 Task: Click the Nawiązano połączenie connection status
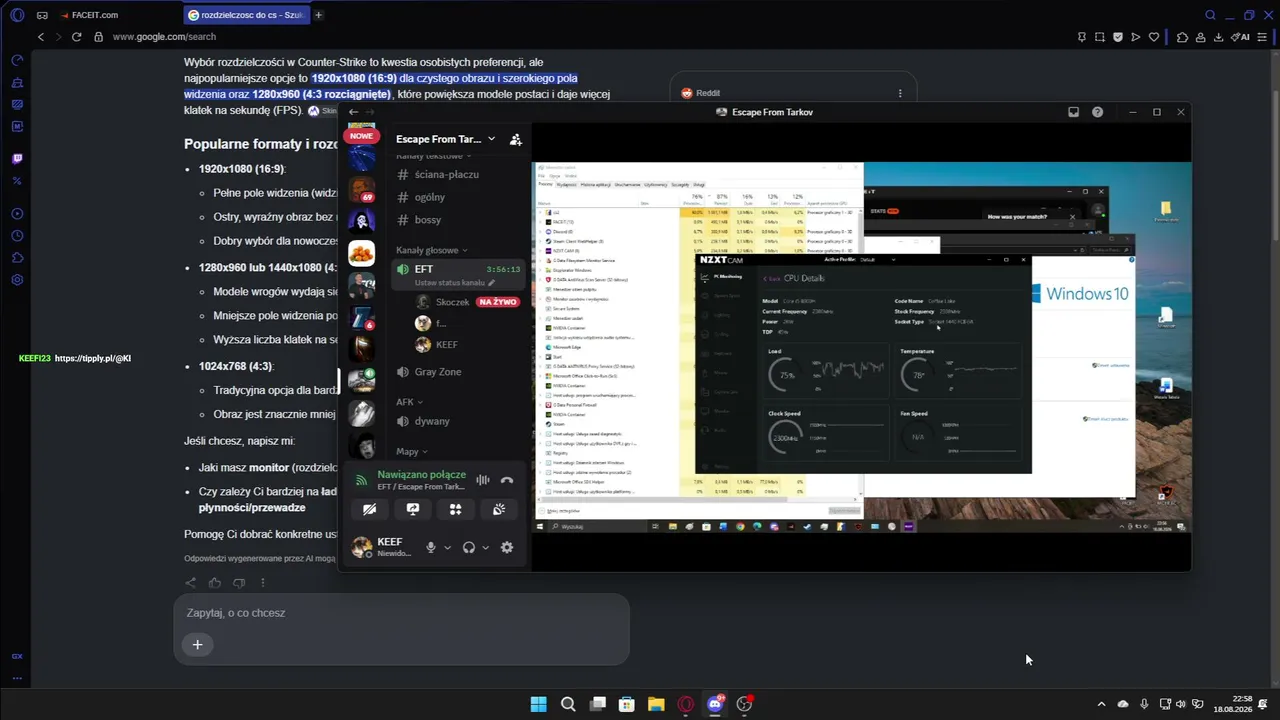(x=421, y=475)
